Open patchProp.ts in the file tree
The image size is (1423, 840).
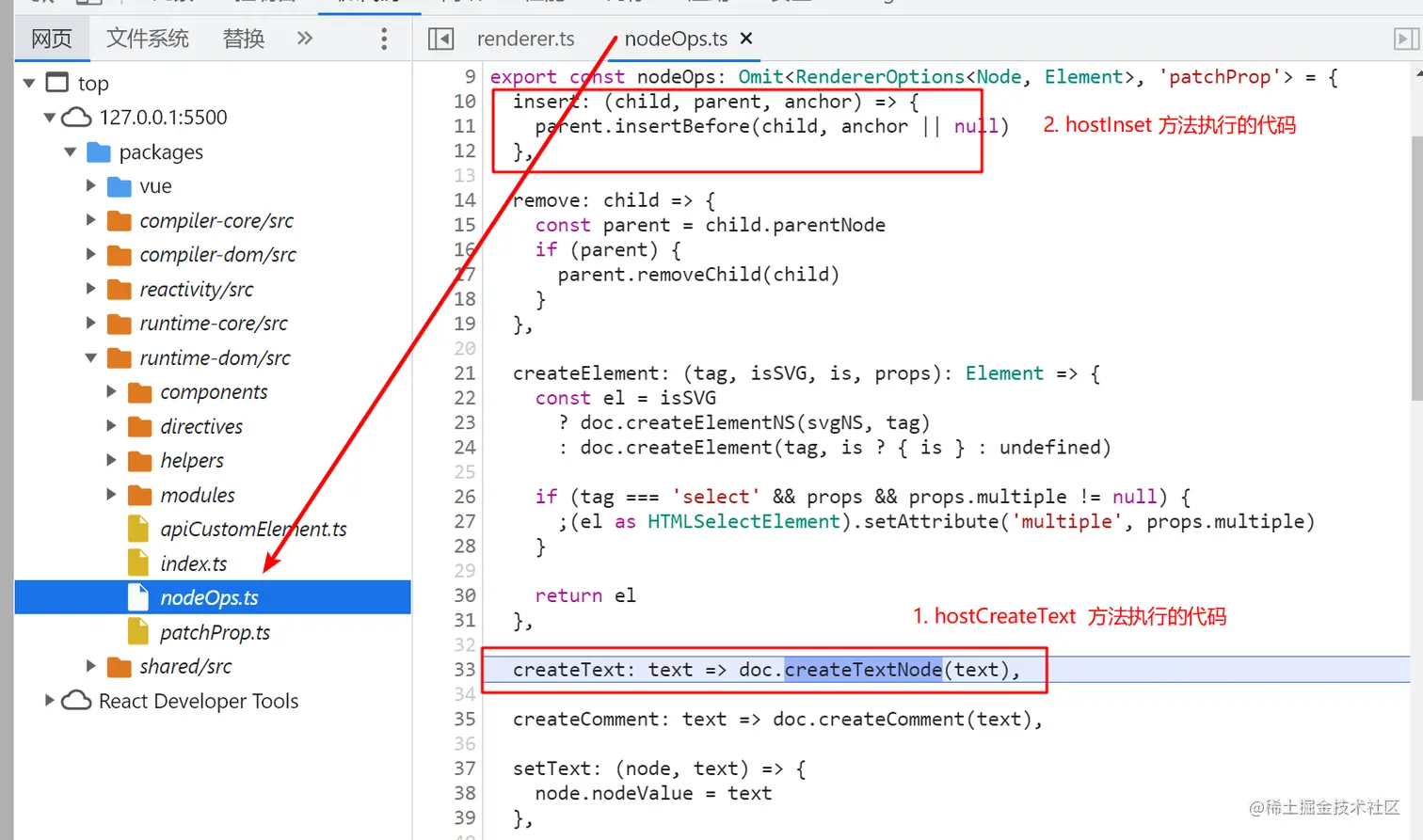pos(215,632)
